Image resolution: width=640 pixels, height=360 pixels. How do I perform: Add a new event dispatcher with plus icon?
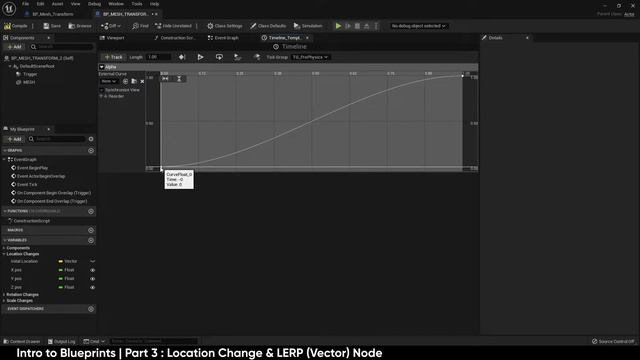point(91,309)
